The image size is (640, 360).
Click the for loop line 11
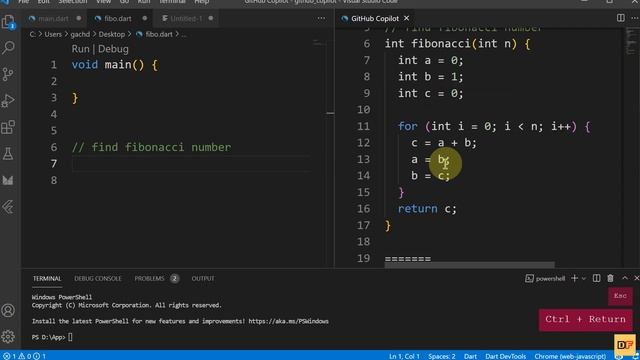(x=494, y=127)
